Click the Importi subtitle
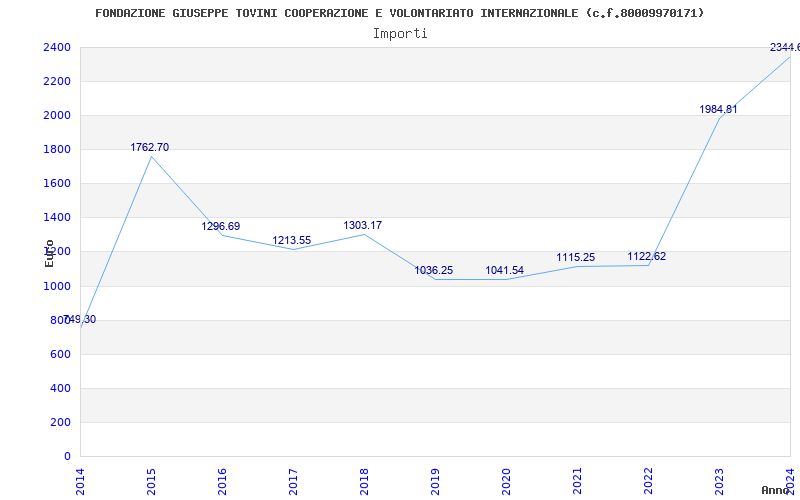This screenshot has height=500, width=800. tap(400, 34)
